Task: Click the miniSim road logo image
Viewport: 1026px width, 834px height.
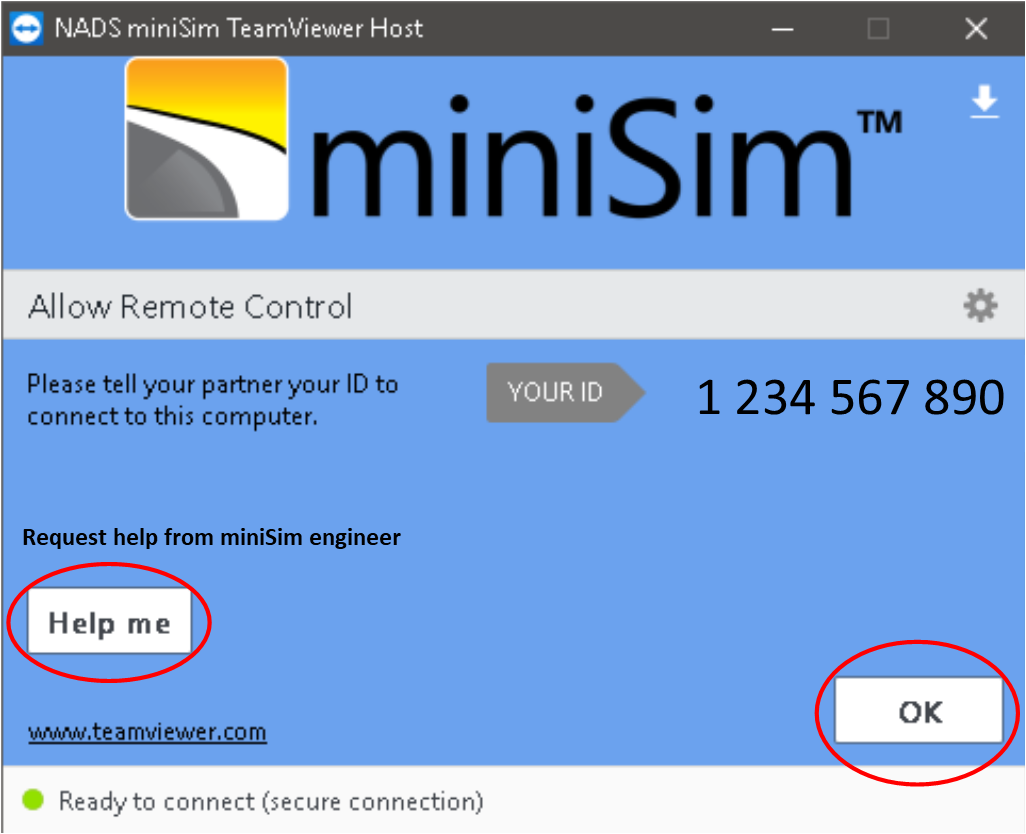Action: [x=206, y=139]
